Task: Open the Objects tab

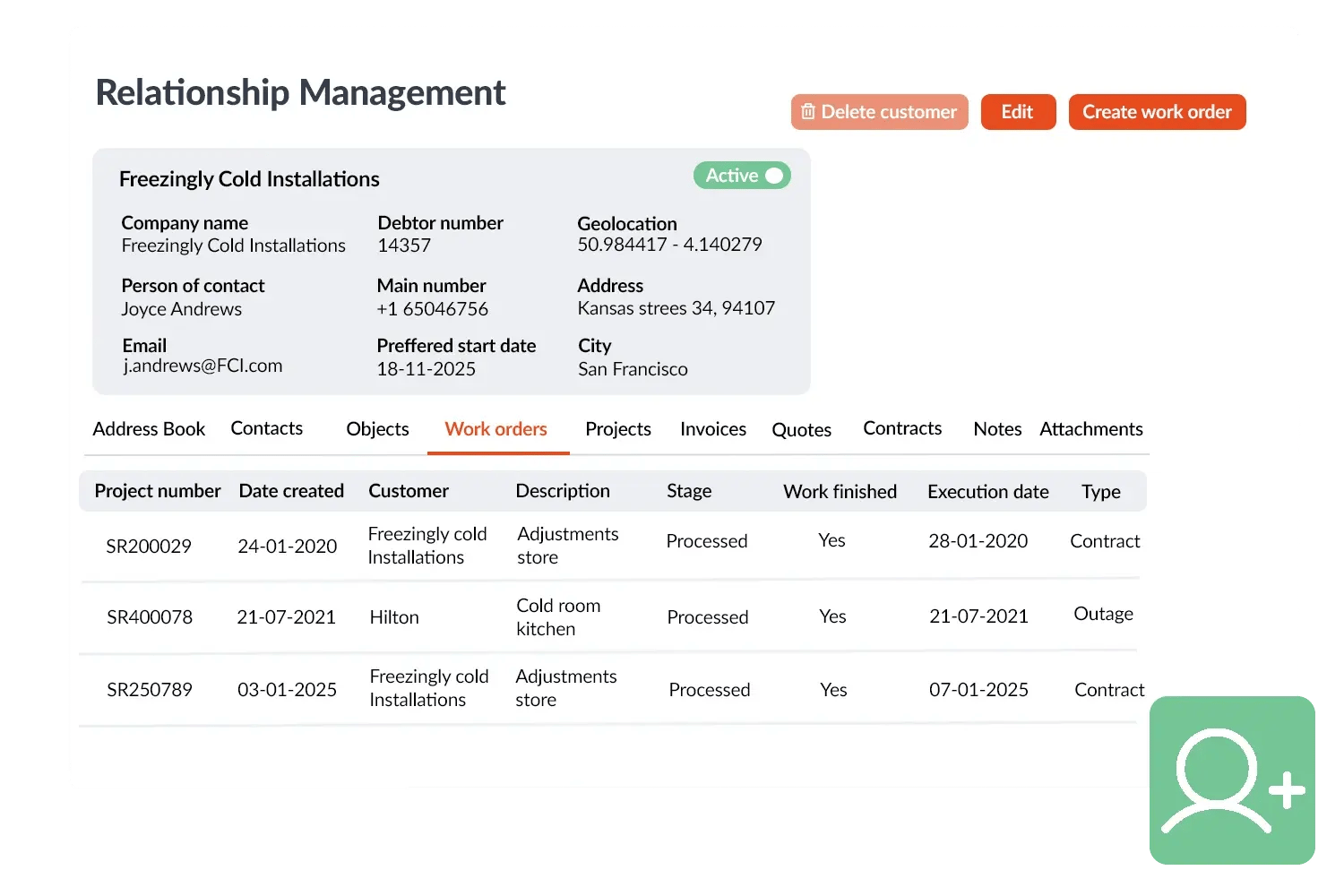Action: (x=377, y=429)
